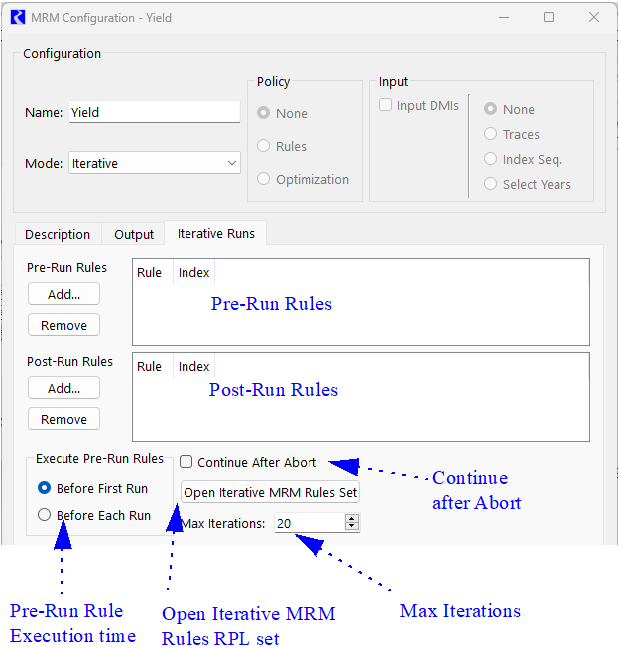Image resolution: width=619 pixels, height=648 pixels.
Task: Choose the Before First Run radio option
Action: pyautogui.click(x=44, y=488)
